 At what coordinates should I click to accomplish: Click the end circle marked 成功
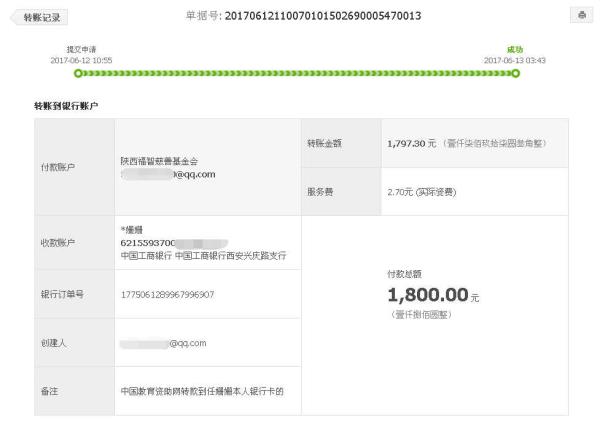point(515,73)
